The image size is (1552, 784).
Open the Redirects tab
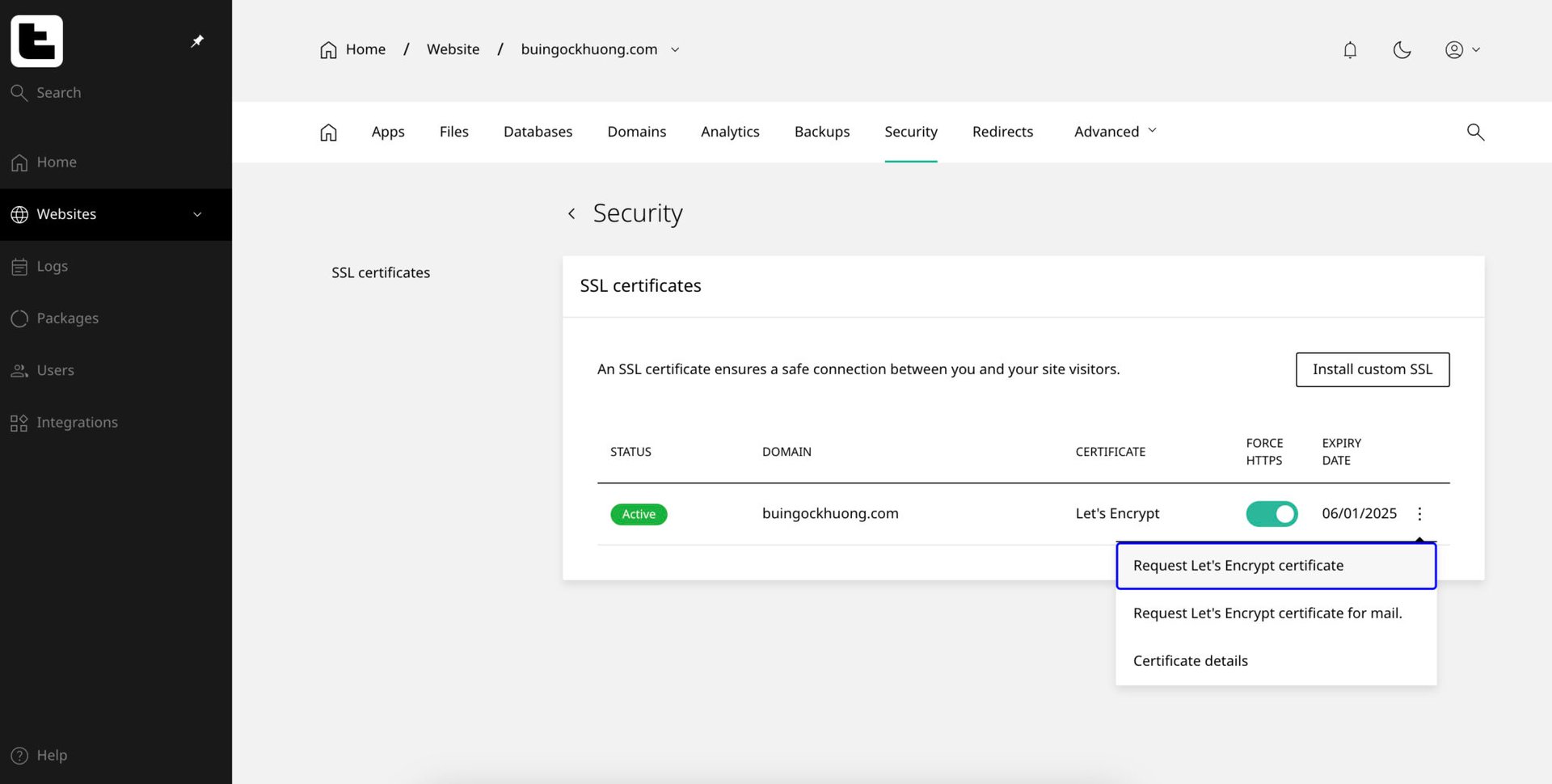1002,131
